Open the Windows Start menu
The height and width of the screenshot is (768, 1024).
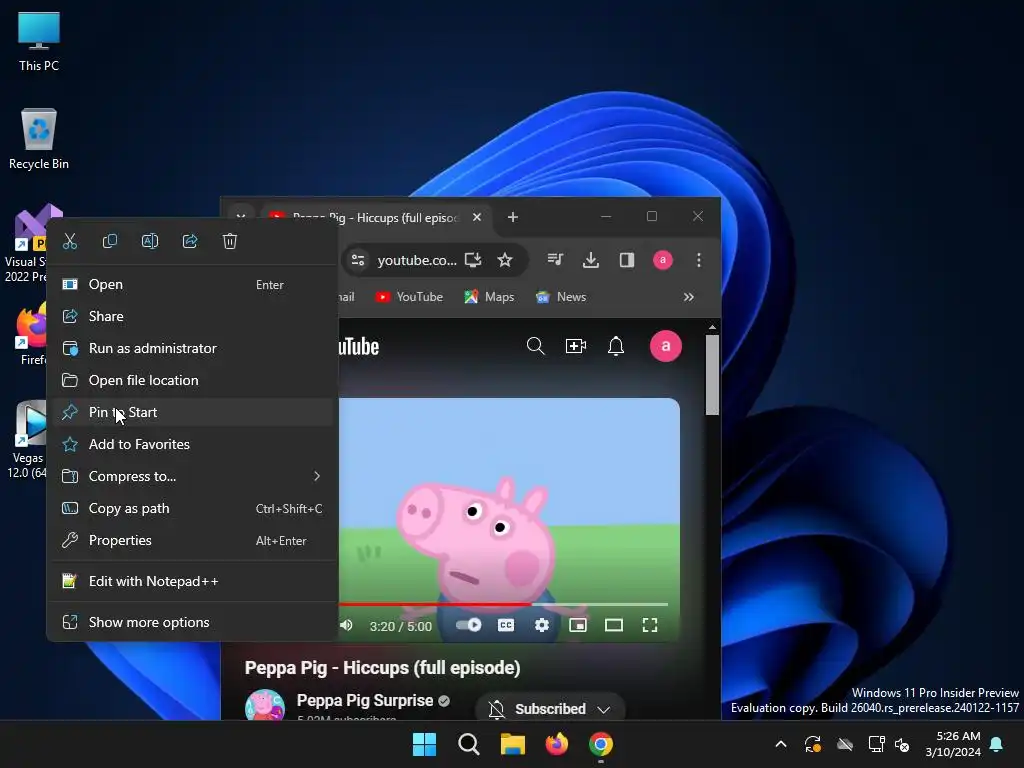pos(424,744)
